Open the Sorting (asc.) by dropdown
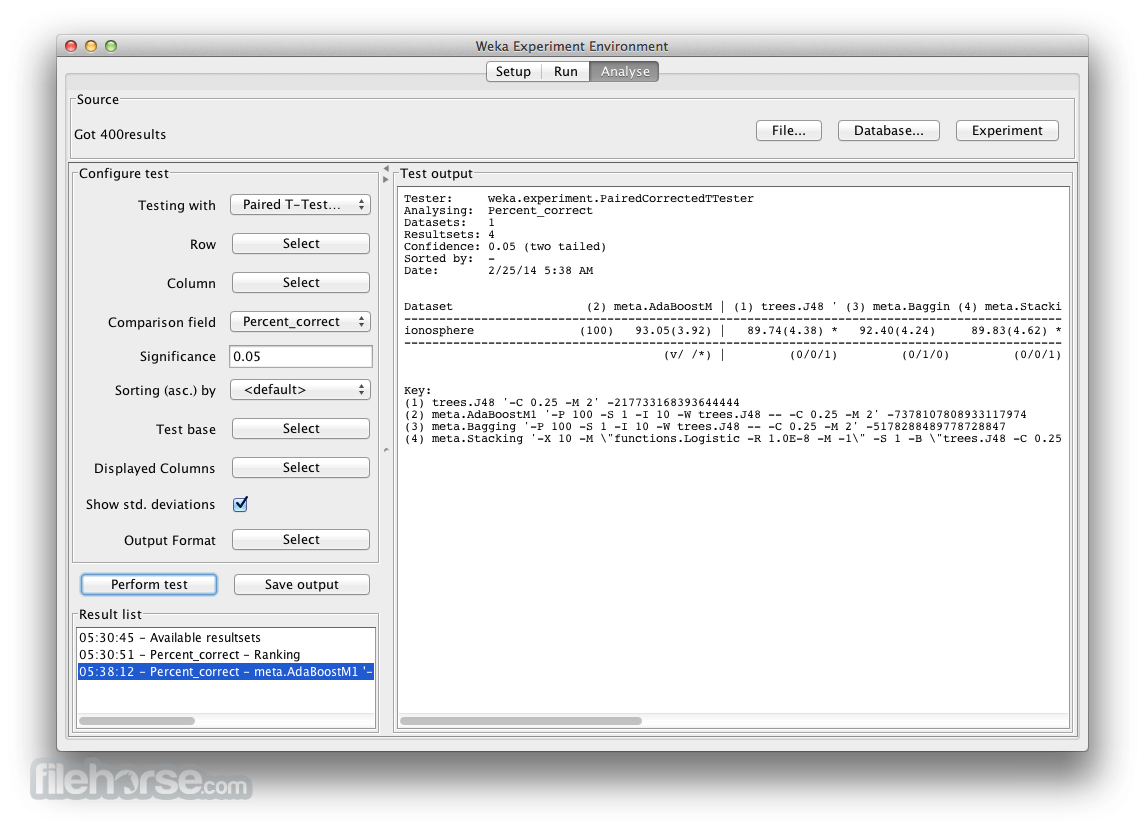Image resolution: width=1145 pixels, height=830 pixels. click(300, 390)
